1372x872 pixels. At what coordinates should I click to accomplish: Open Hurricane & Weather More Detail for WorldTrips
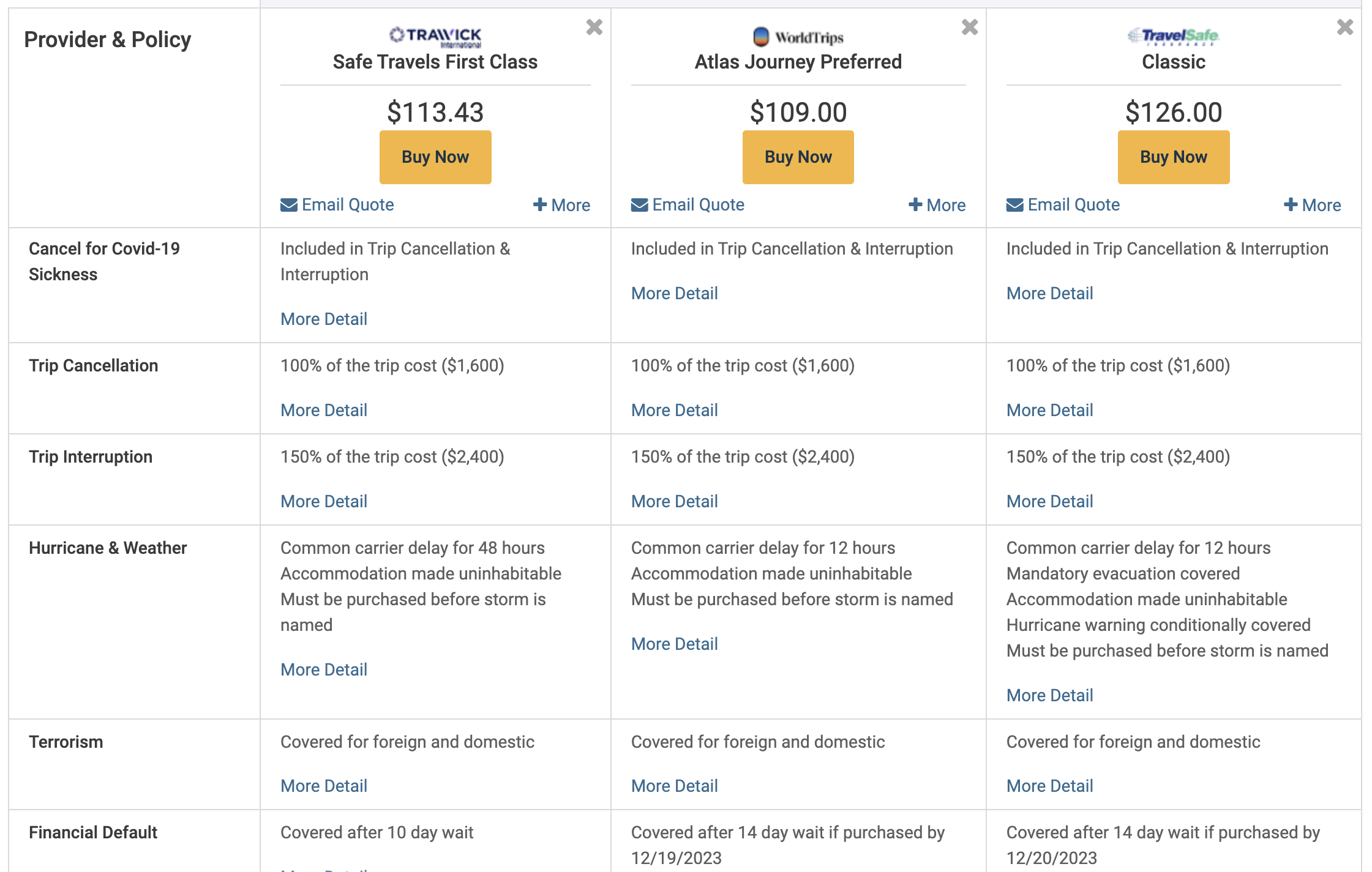pos(675,644)
